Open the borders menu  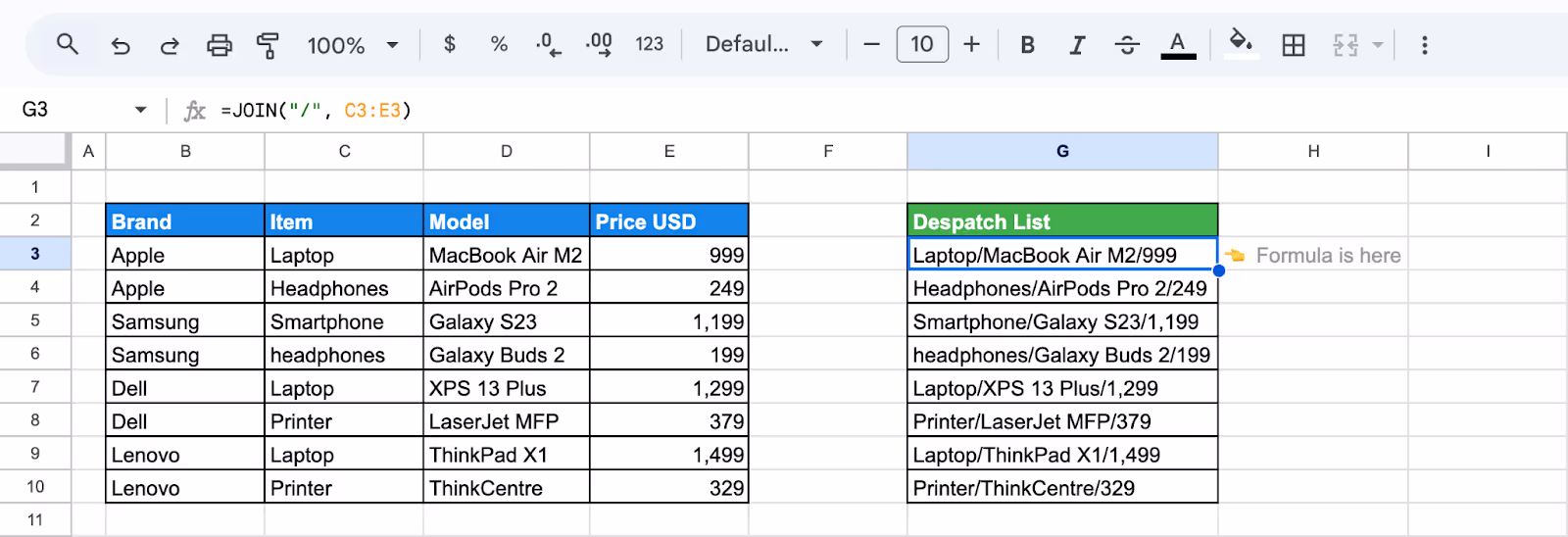point(1294,45)
